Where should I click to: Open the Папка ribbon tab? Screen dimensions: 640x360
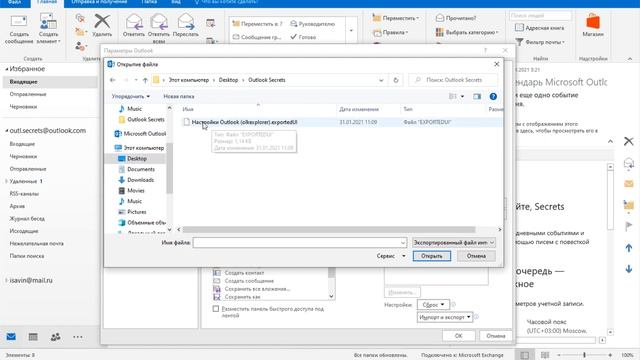[x=149, y=2]
